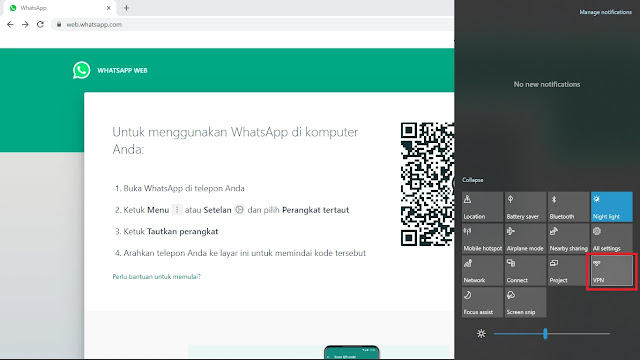Go forward in the browser
This screenshot has height=360, width=640.
[25, 24]
